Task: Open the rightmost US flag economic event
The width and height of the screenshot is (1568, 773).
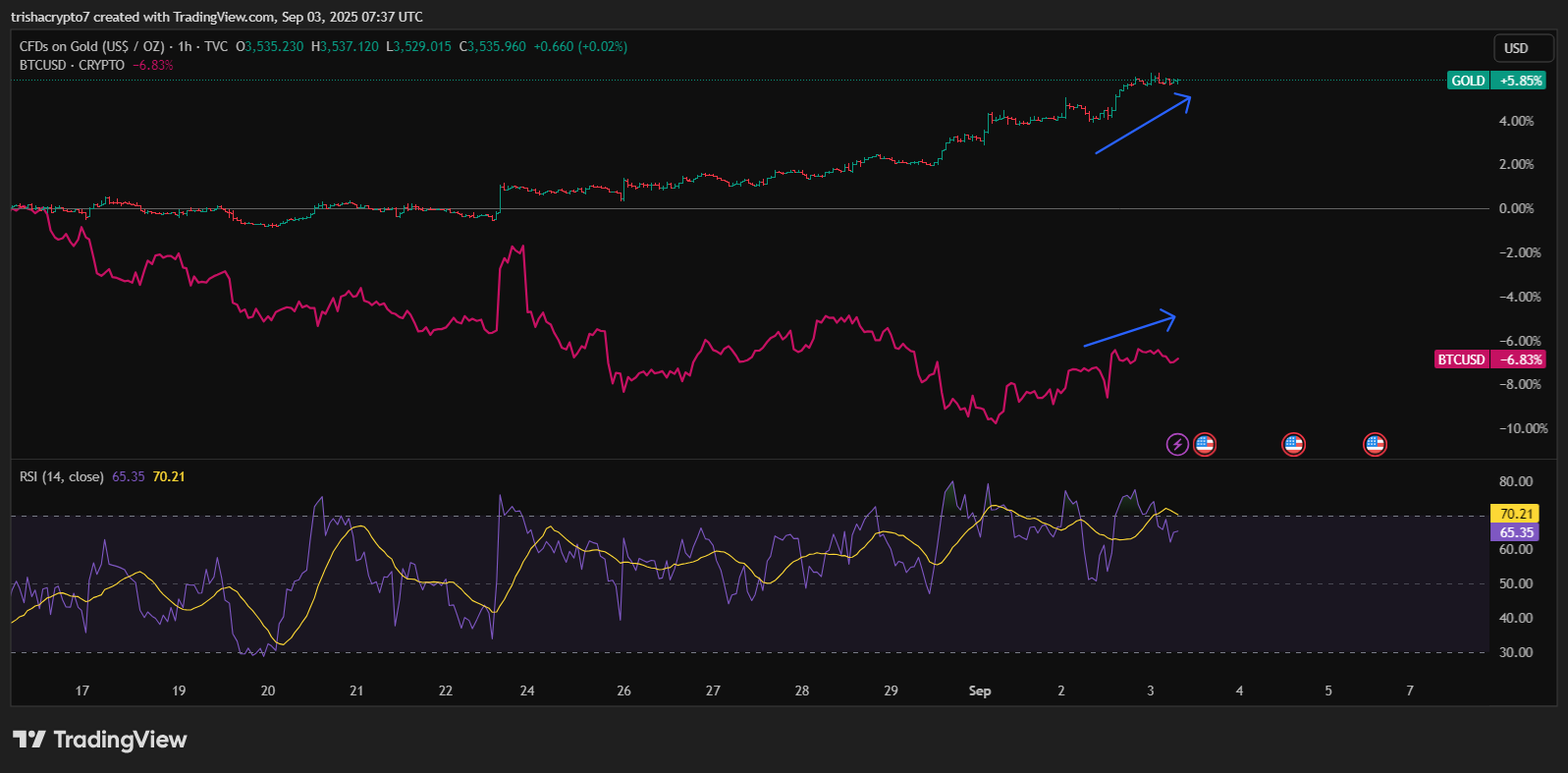Action: pyautogui.click(x=1375, y=445)
